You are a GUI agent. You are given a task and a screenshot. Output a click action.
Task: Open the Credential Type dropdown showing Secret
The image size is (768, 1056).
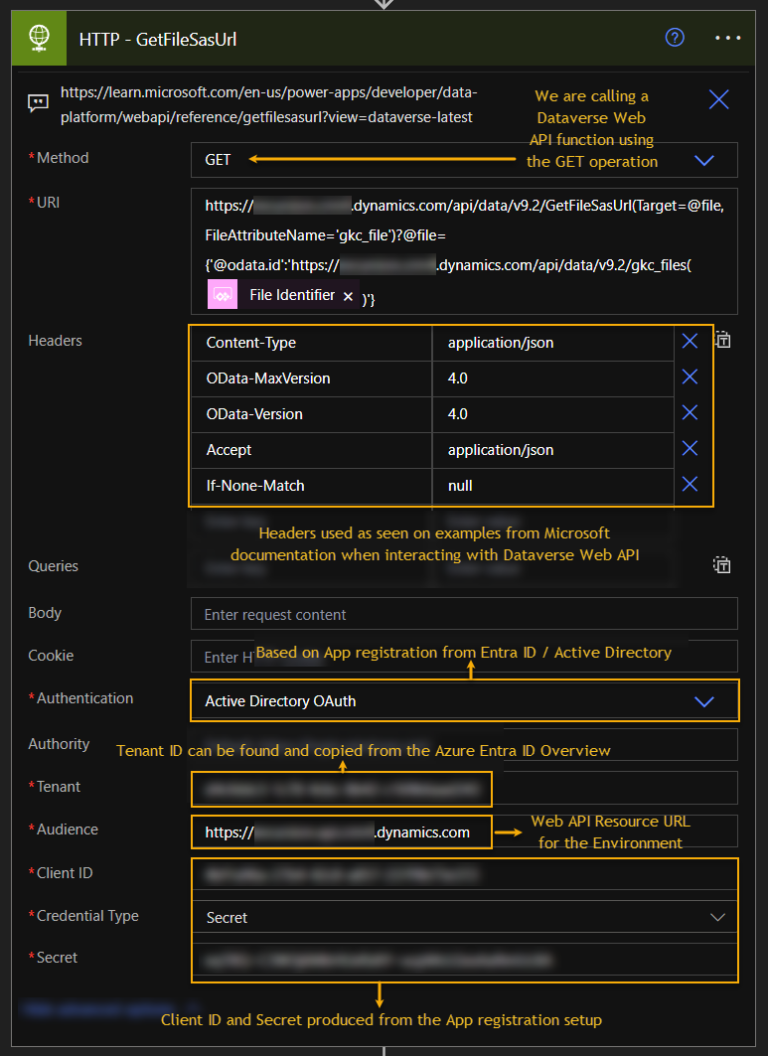(x=717, y=917)
